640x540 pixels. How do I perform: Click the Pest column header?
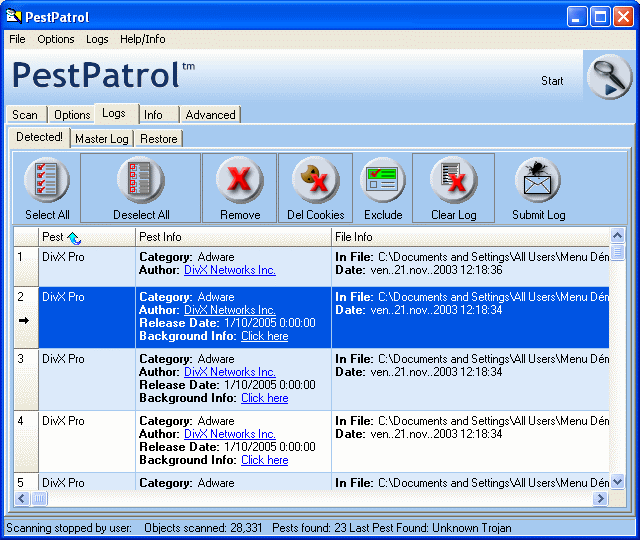[x=87, y=237]
